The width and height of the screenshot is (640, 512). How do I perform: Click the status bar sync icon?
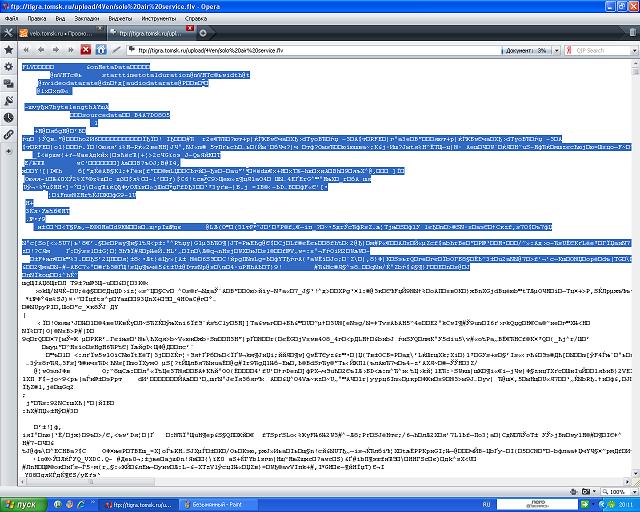point(574,492)
